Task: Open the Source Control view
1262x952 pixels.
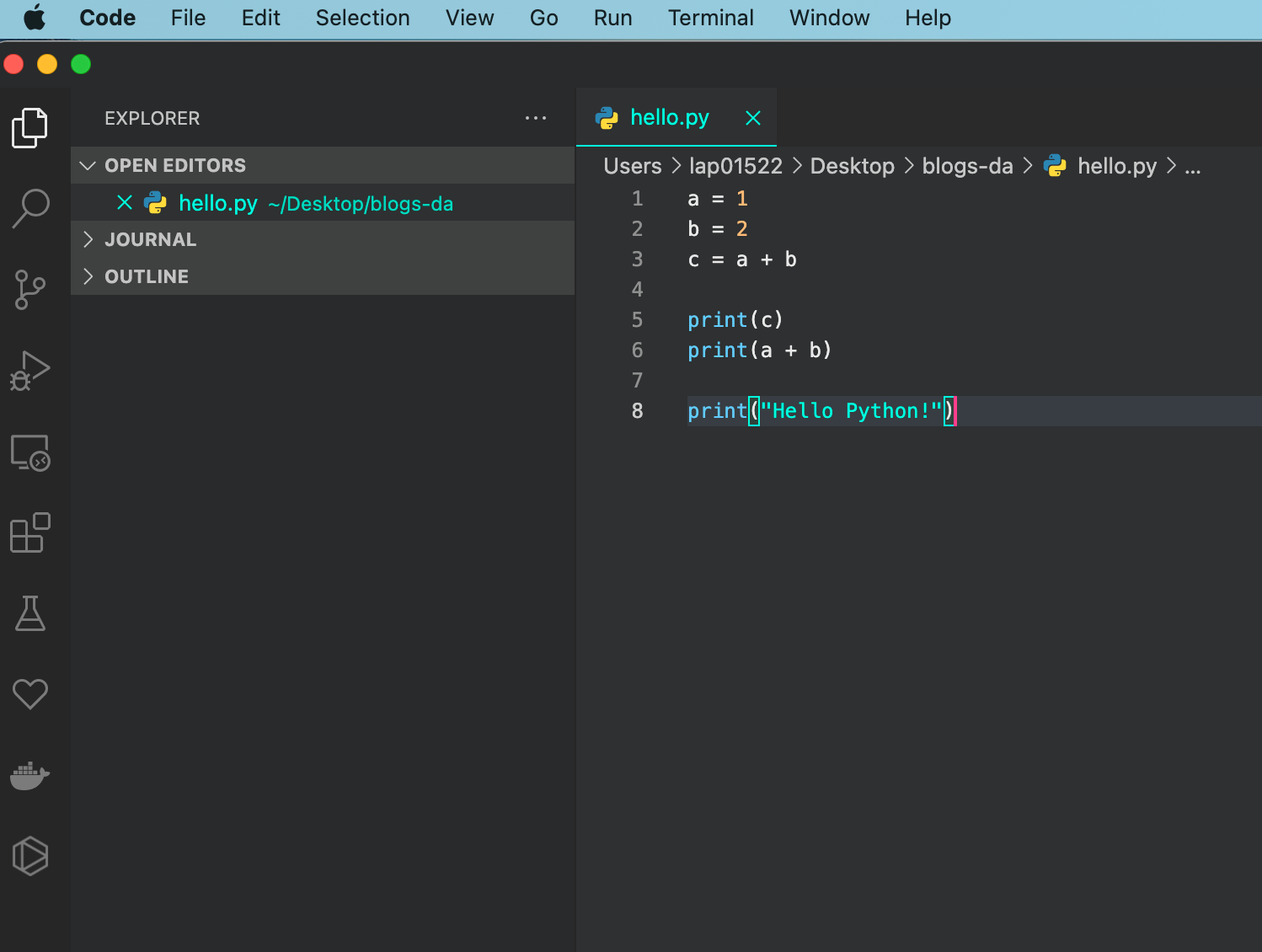Action: coord(30,290)
